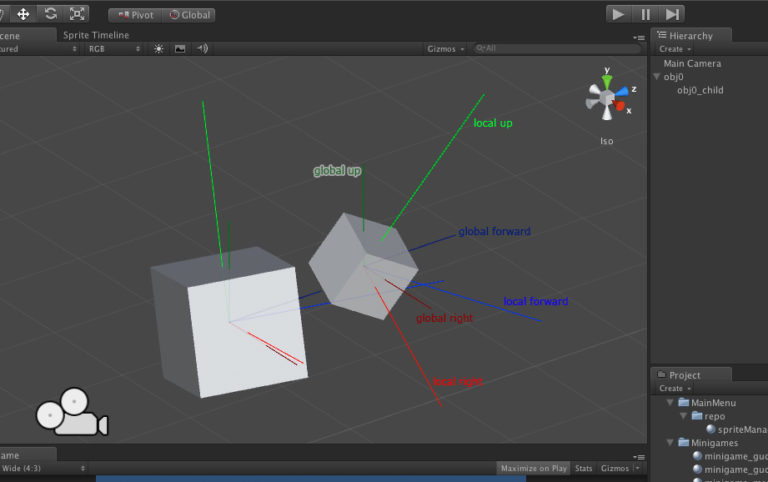Screen dimensions: 768x482
Task: Click the Step forward button
Action: tap(672, 14)
